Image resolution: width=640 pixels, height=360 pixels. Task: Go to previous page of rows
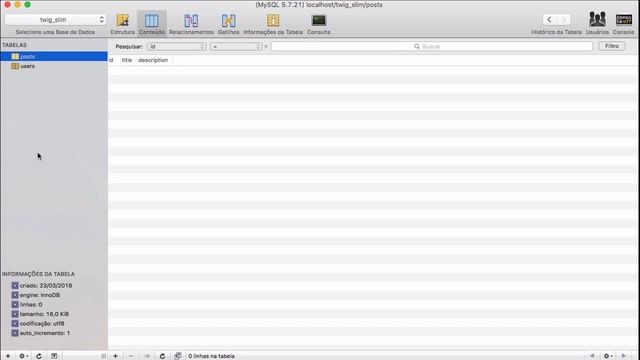pyautogui.click(x=592, y=356)
